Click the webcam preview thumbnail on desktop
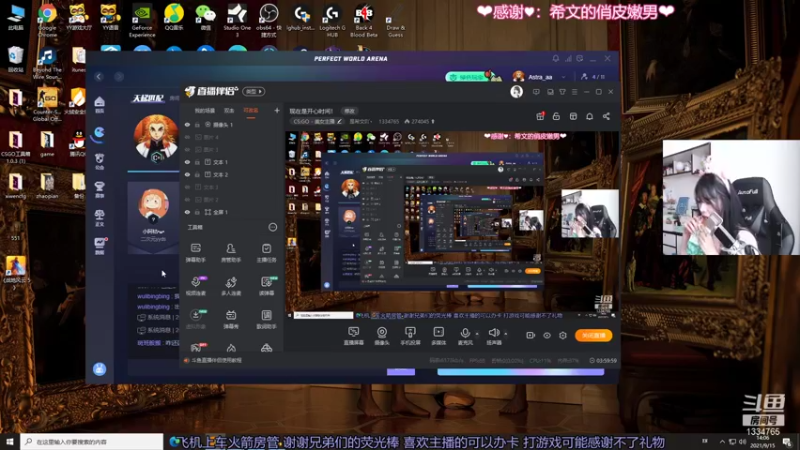 (x=731, y=197)
